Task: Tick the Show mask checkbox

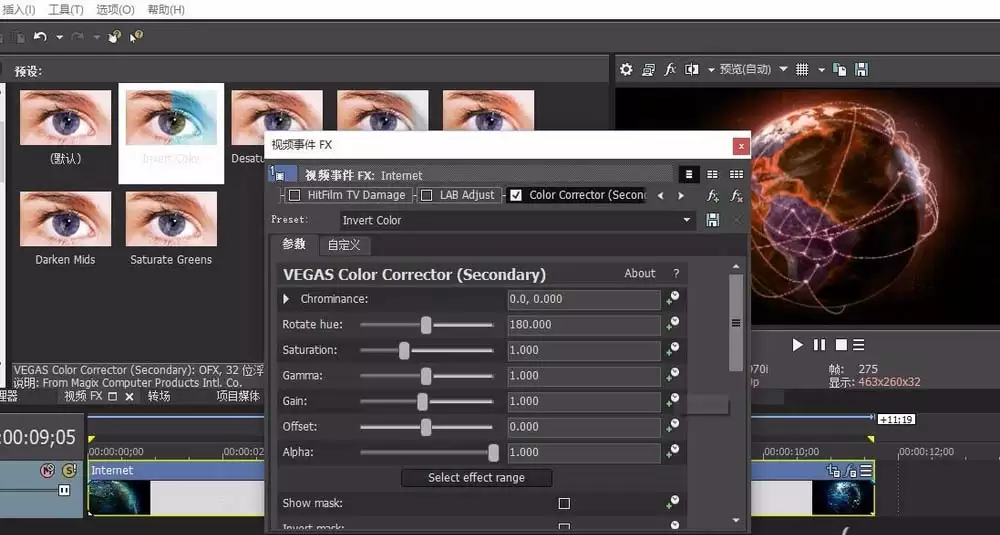Action: pos(564,503)
